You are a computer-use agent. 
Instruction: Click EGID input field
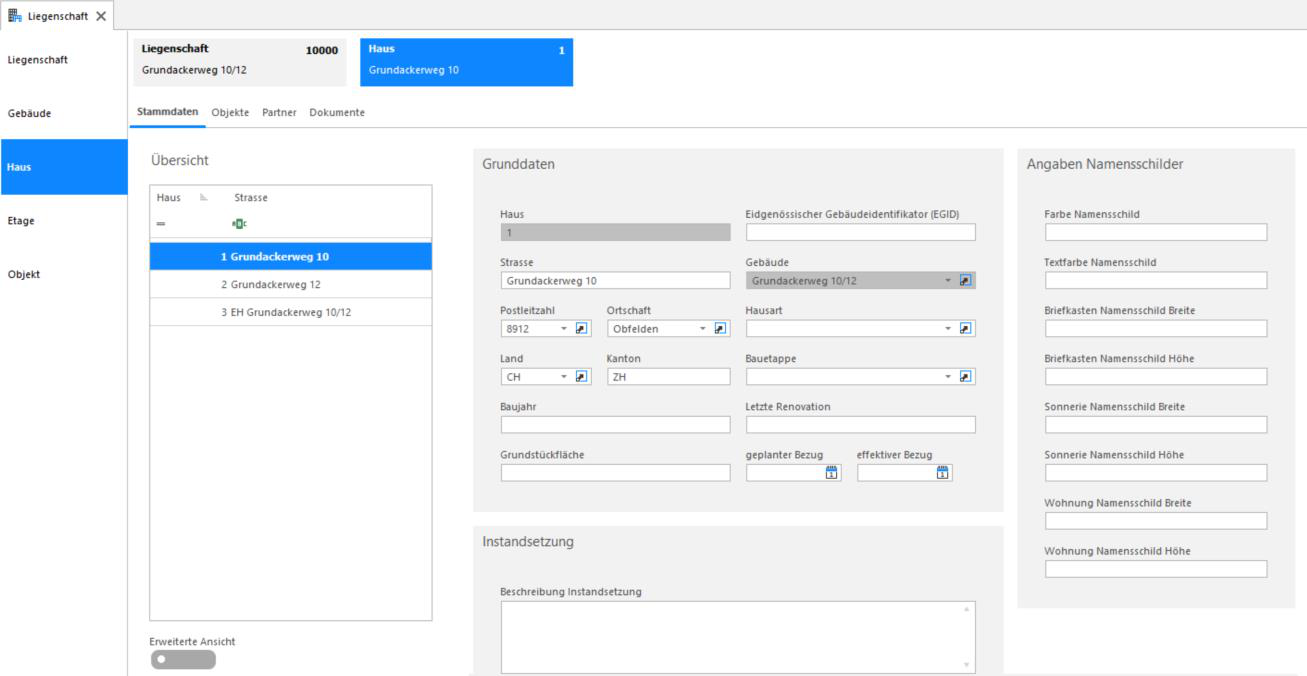click(861, 232)
